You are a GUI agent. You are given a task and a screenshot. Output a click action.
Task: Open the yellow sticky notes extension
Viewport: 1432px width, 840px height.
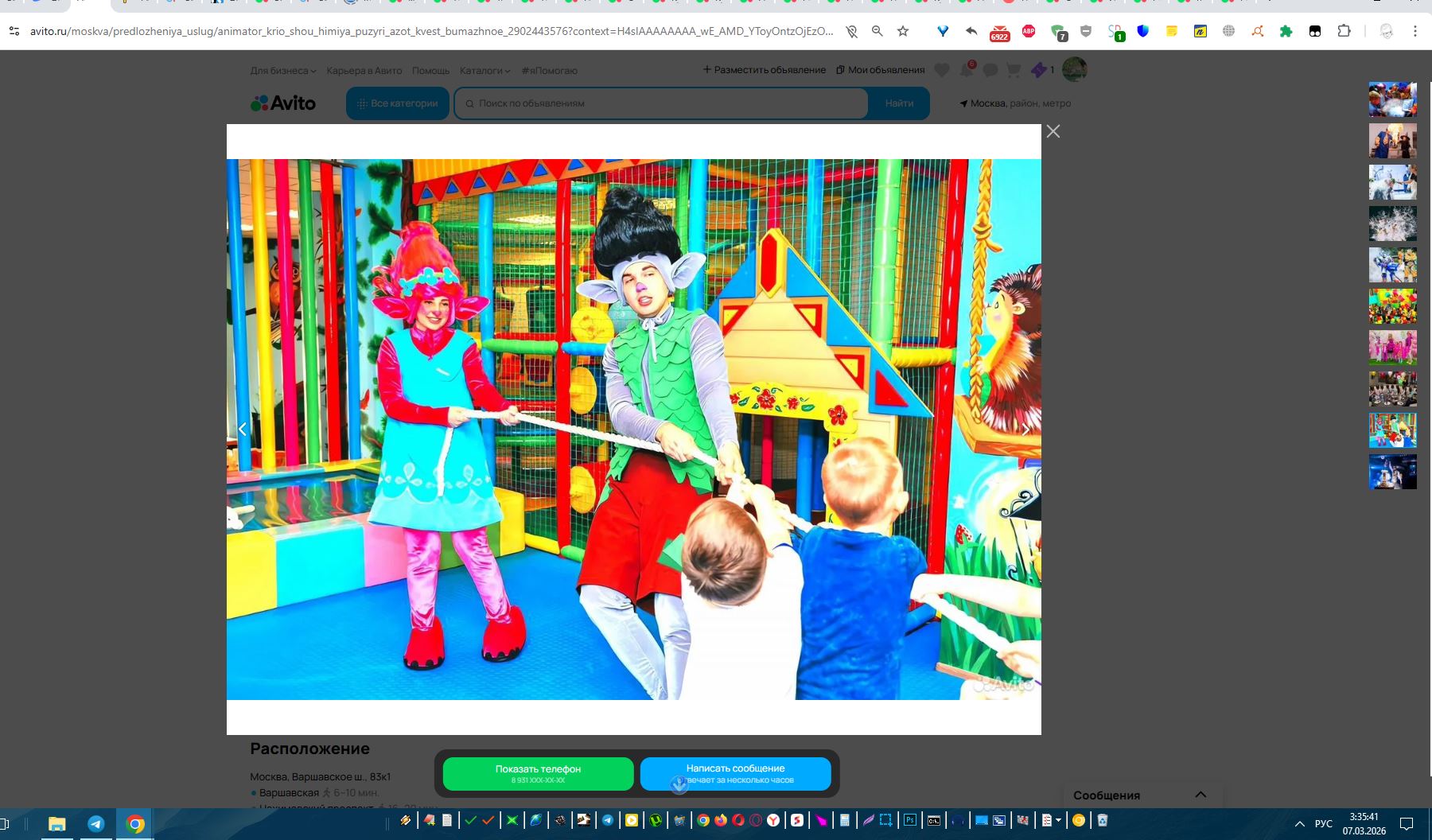(1172, 31)
